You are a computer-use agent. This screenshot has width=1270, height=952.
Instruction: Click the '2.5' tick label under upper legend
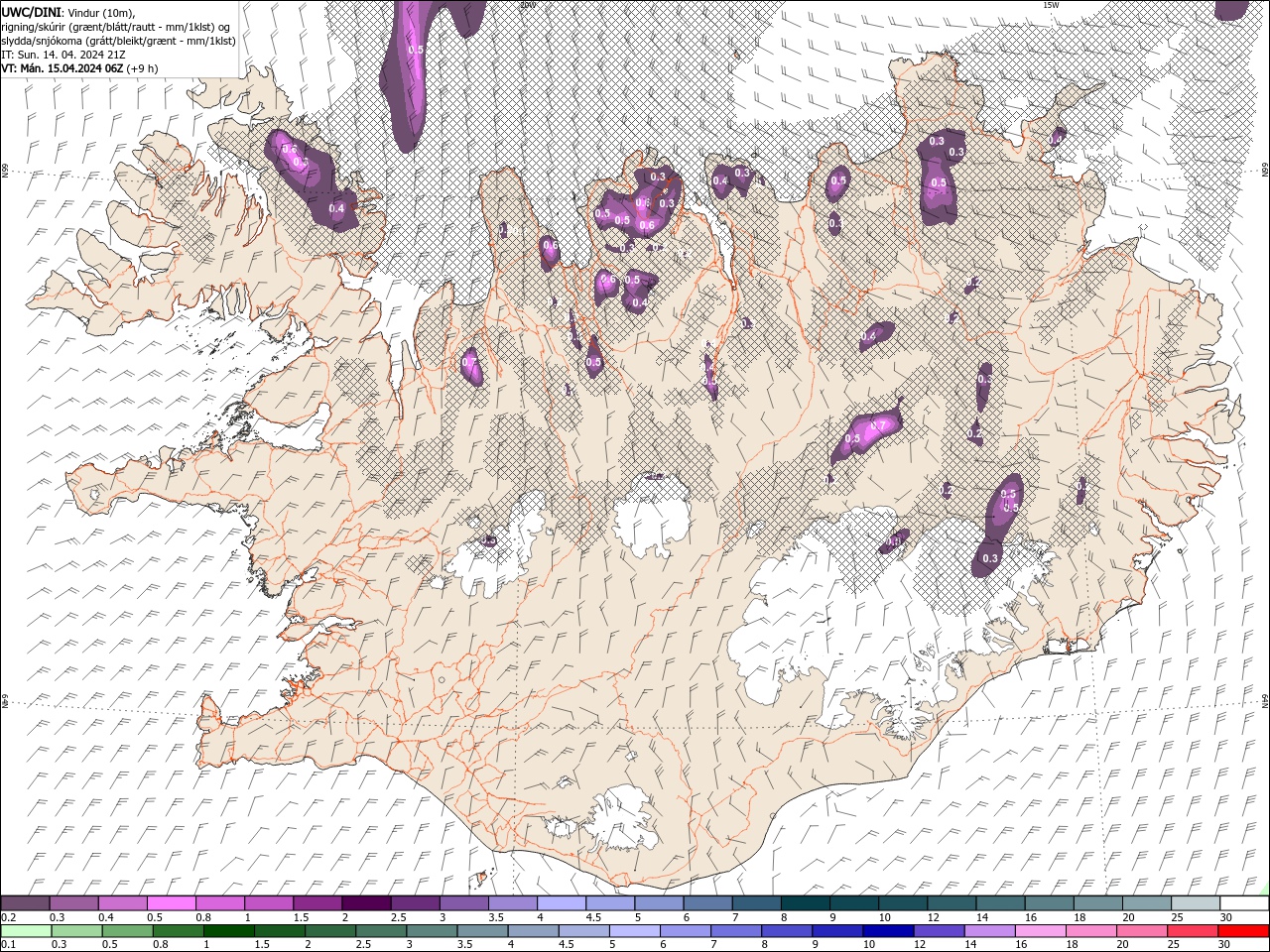[x=398, y=918]
